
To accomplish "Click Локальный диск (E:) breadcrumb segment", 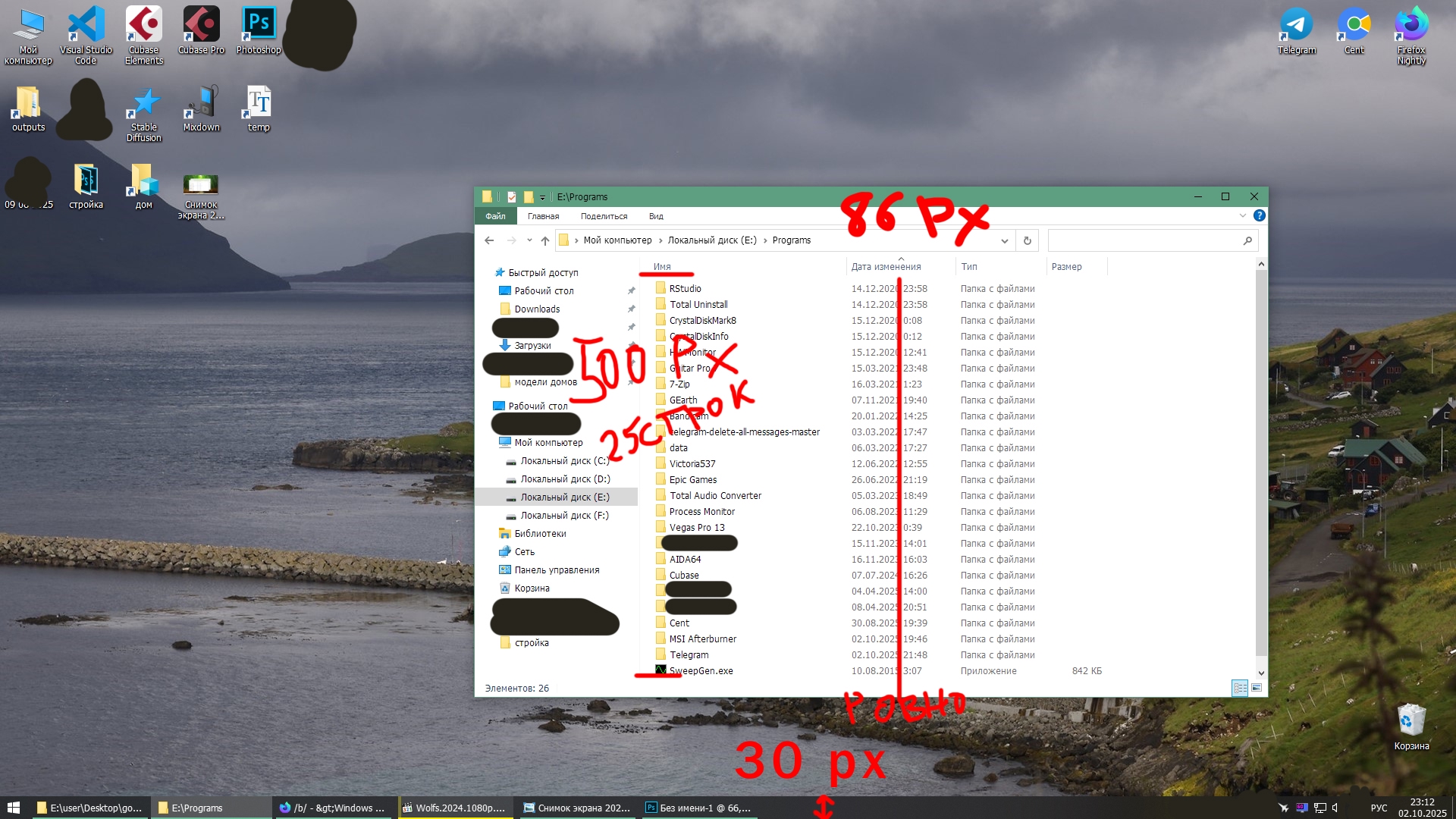I will point(711,240).
